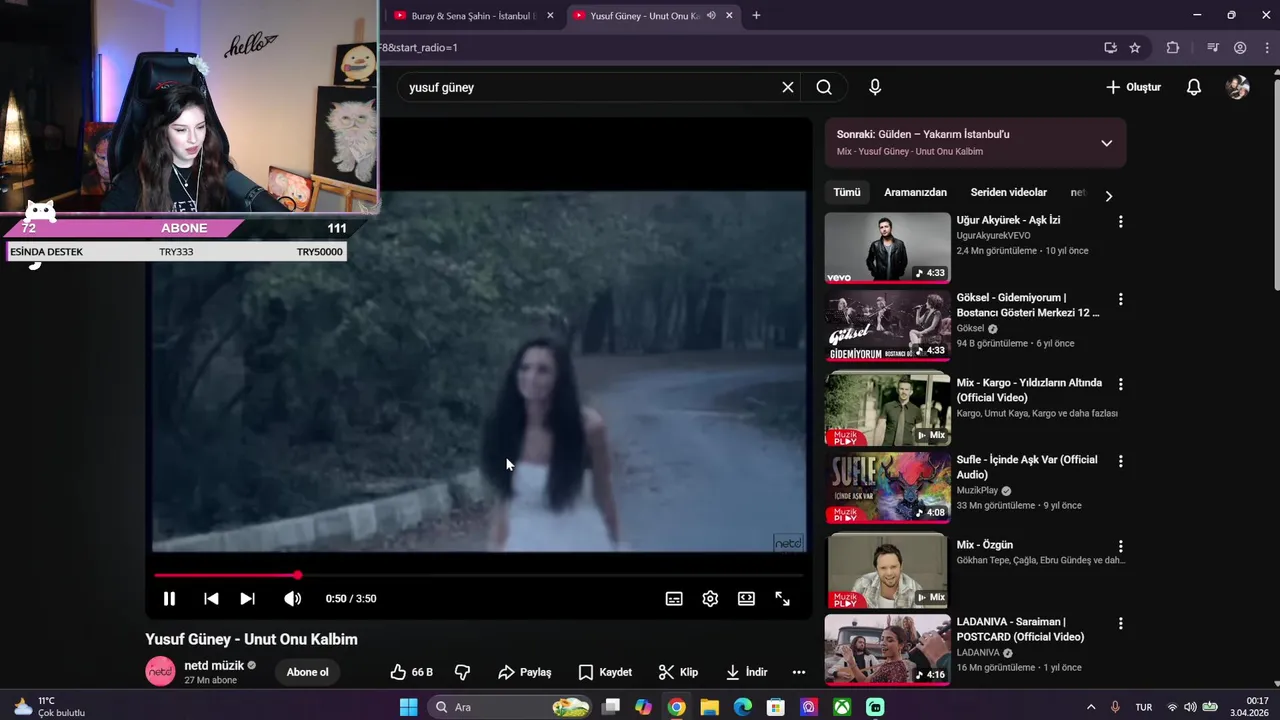1280x720 pixels.
Task: Clear the search box with X
Action: 788,87
